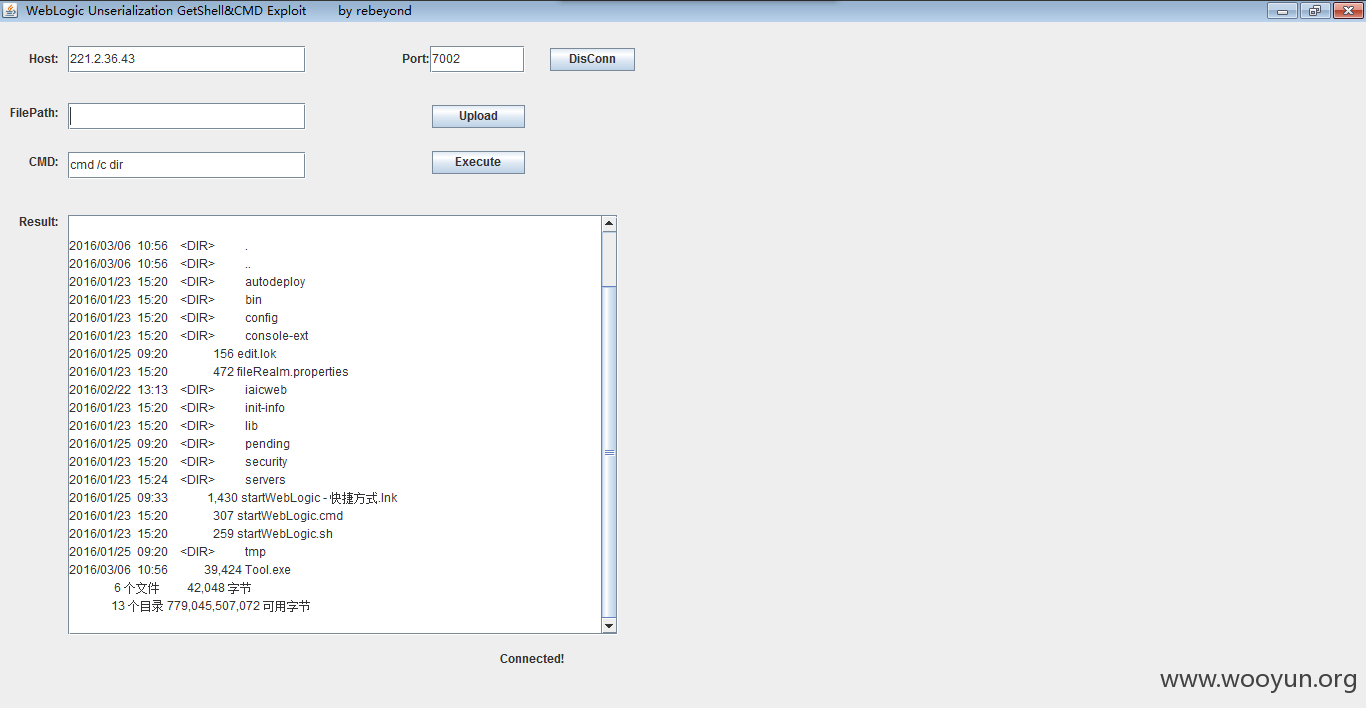Click the Java icon in title bar
The image size is (1366, 708).
[10, 10]
